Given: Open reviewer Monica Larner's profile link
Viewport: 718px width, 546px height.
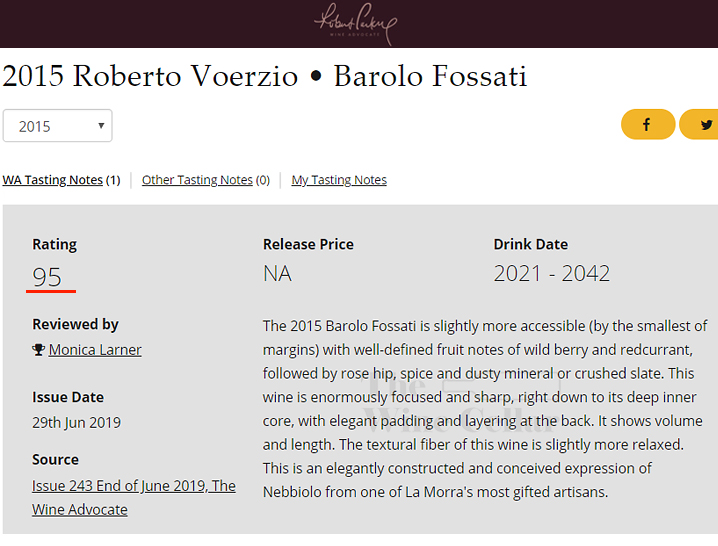Looking at the screenshot, I should (95, 350).
